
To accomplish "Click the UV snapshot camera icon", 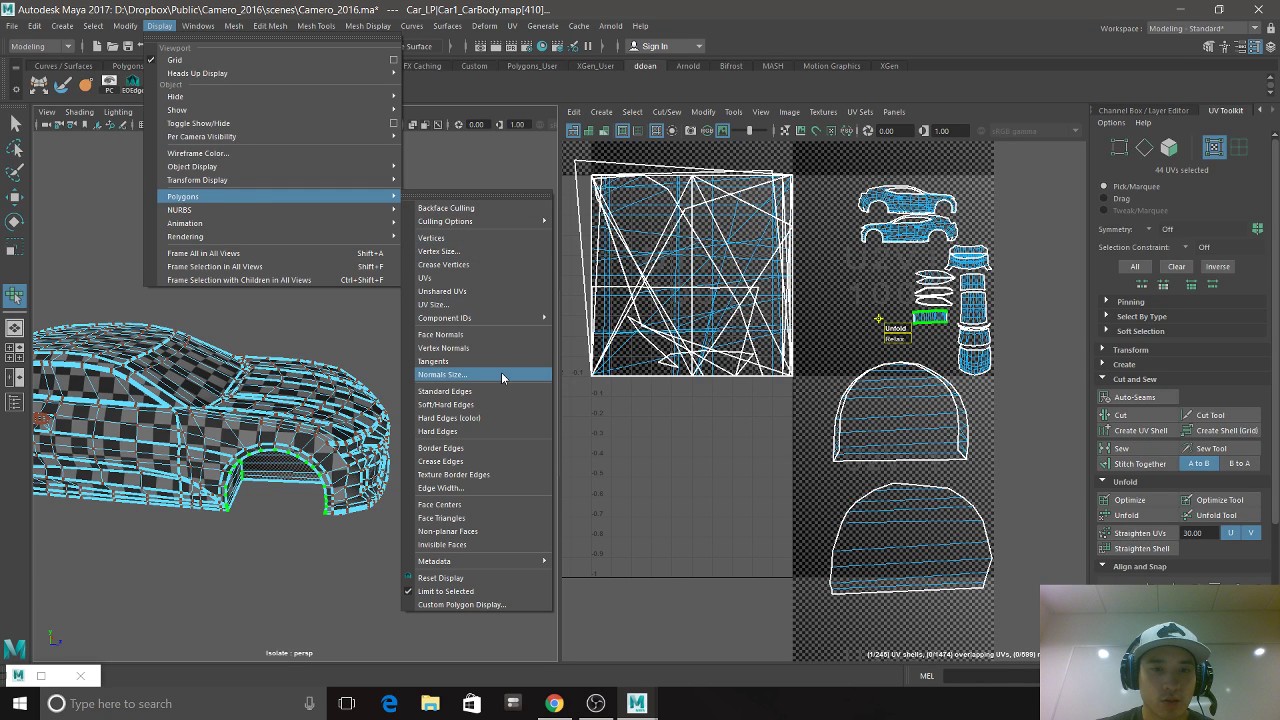I will pyautogui.click(x=690, y=131).
